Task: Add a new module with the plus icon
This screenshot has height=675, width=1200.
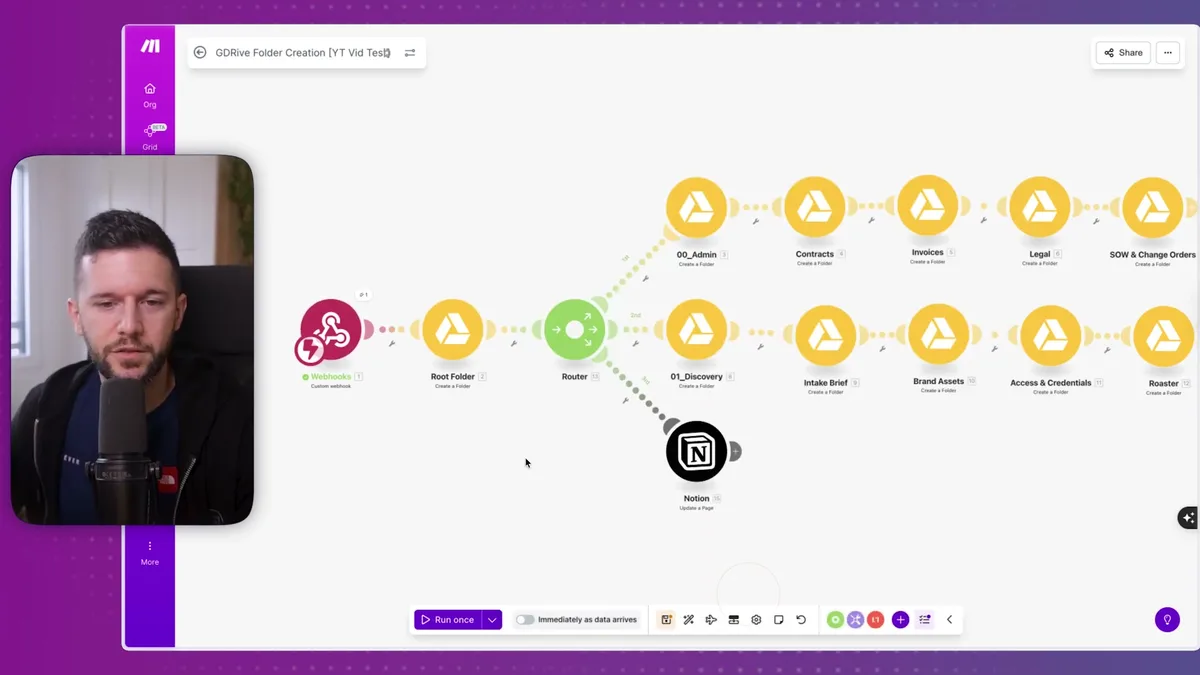Action: (900, 619)
